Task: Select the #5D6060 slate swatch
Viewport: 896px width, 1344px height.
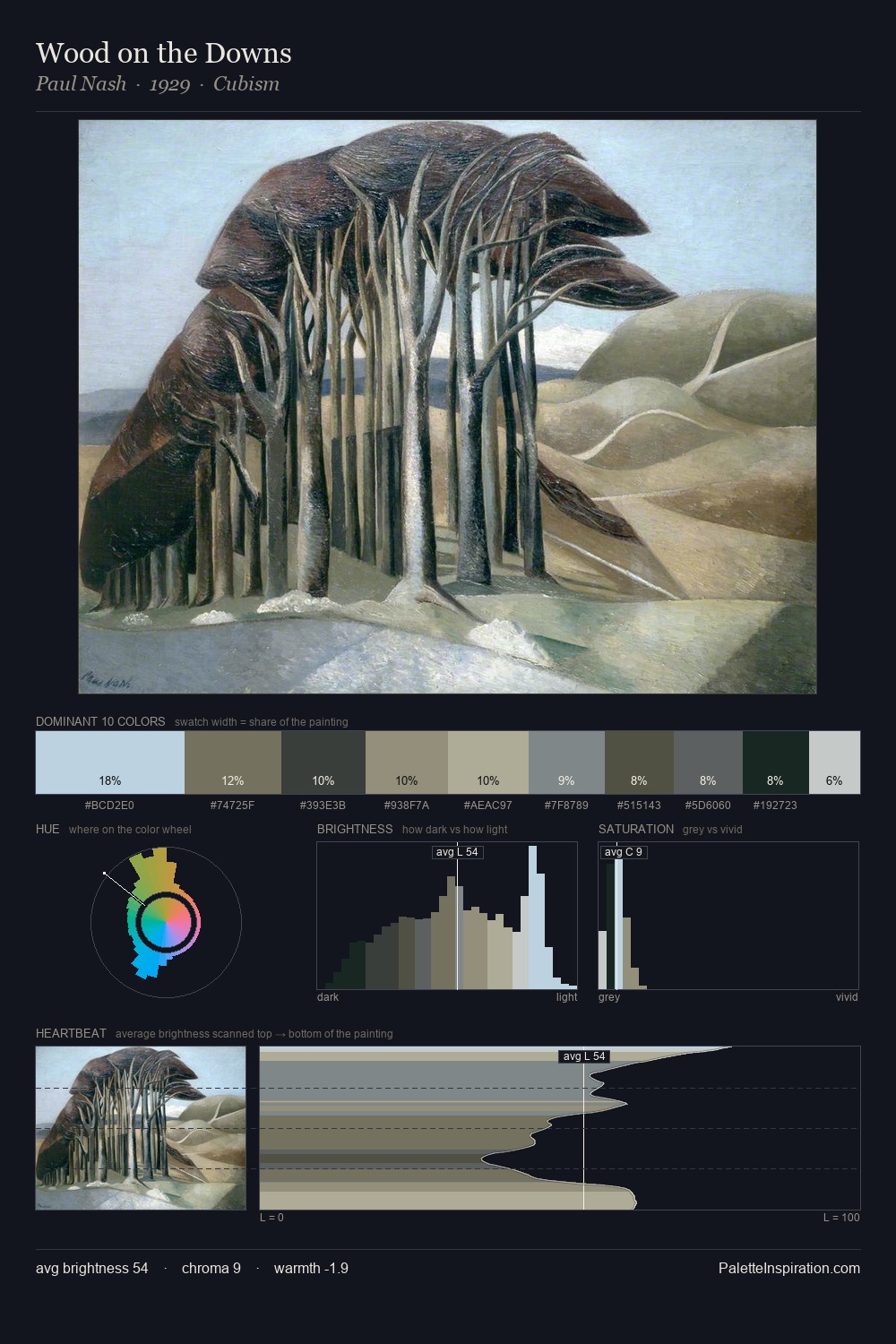Action: click(x=708, y=762)
